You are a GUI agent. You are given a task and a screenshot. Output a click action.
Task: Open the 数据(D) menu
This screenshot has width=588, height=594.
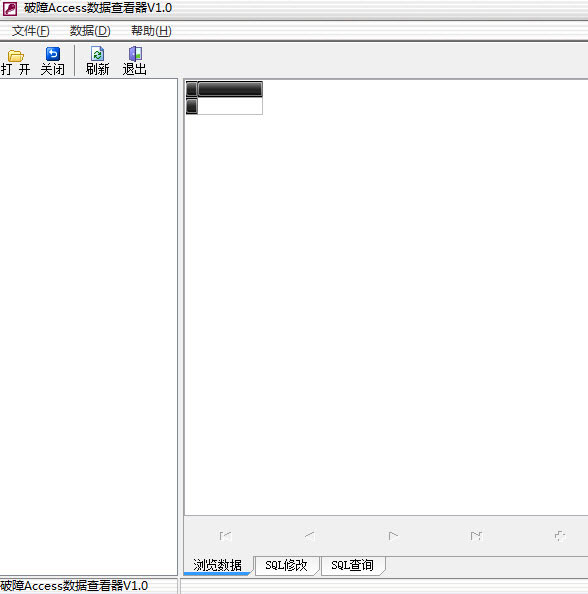point(90,31)
